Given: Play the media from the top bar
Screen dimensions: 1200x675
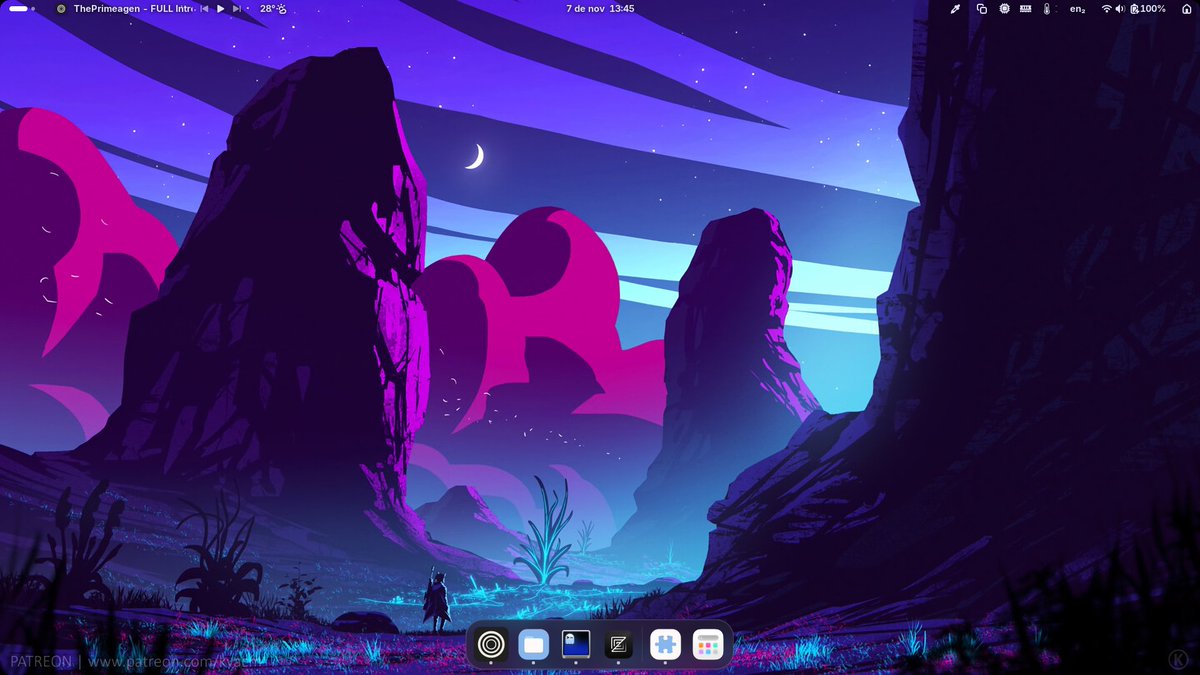Looking at the screenshot, I should pos(221,8).
